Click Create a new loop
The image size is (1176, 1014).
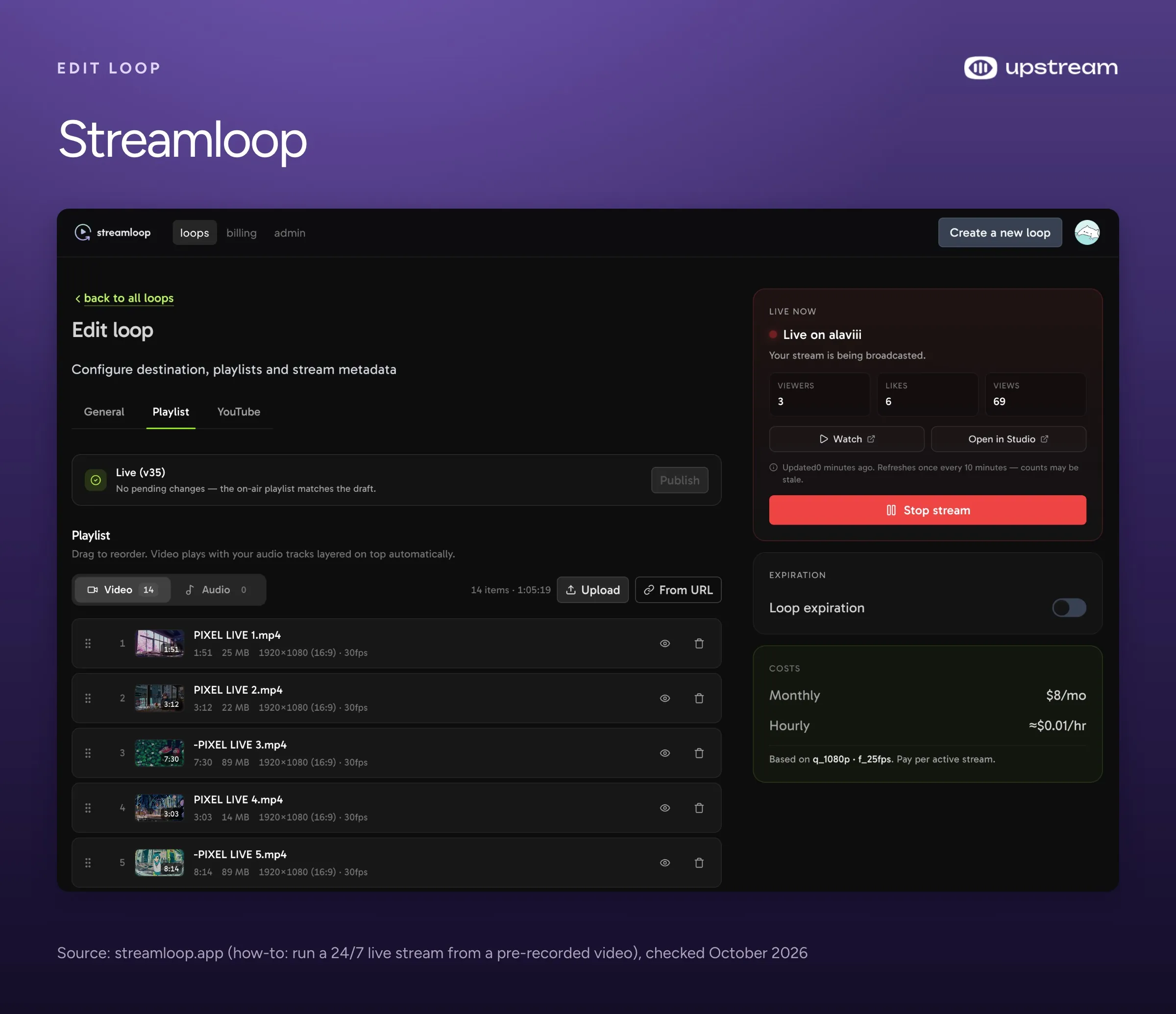pos(1000,233)
